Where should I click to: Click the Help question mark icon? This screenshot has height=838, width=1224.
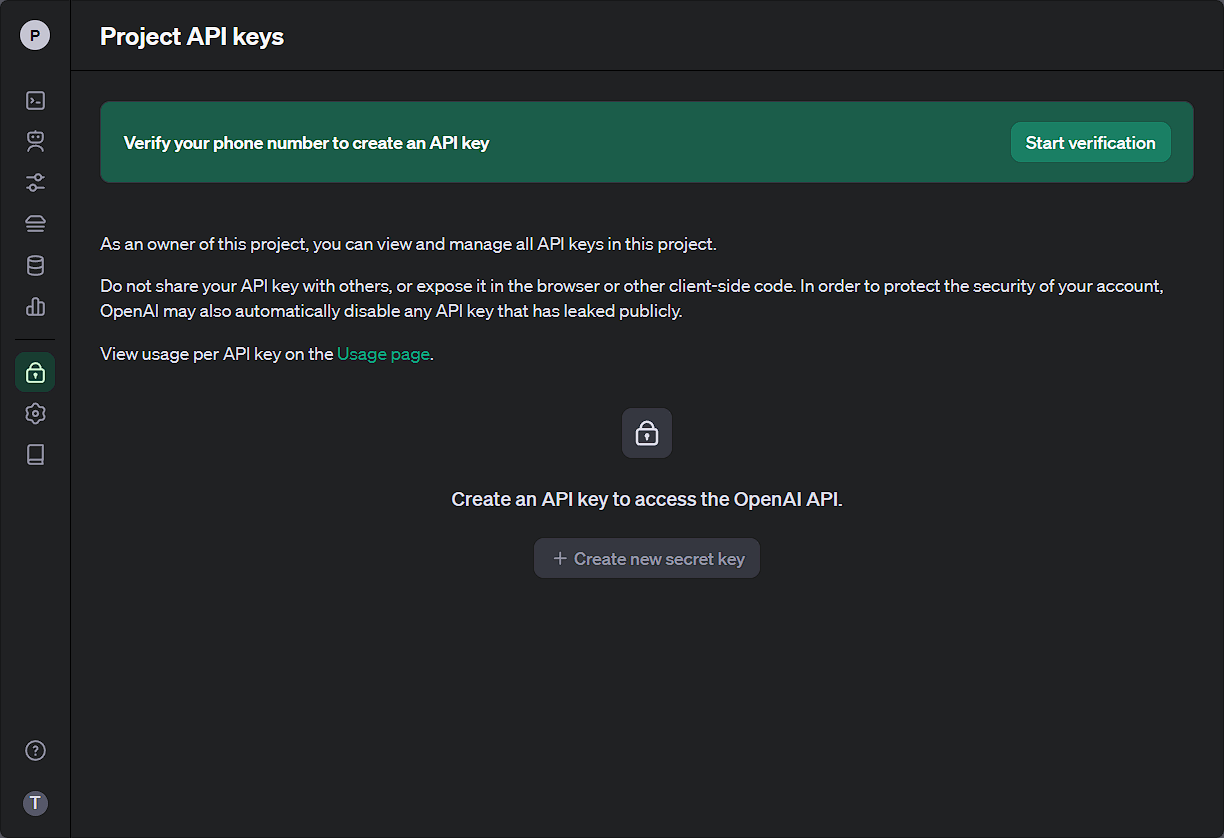click(x=35, y=751)
